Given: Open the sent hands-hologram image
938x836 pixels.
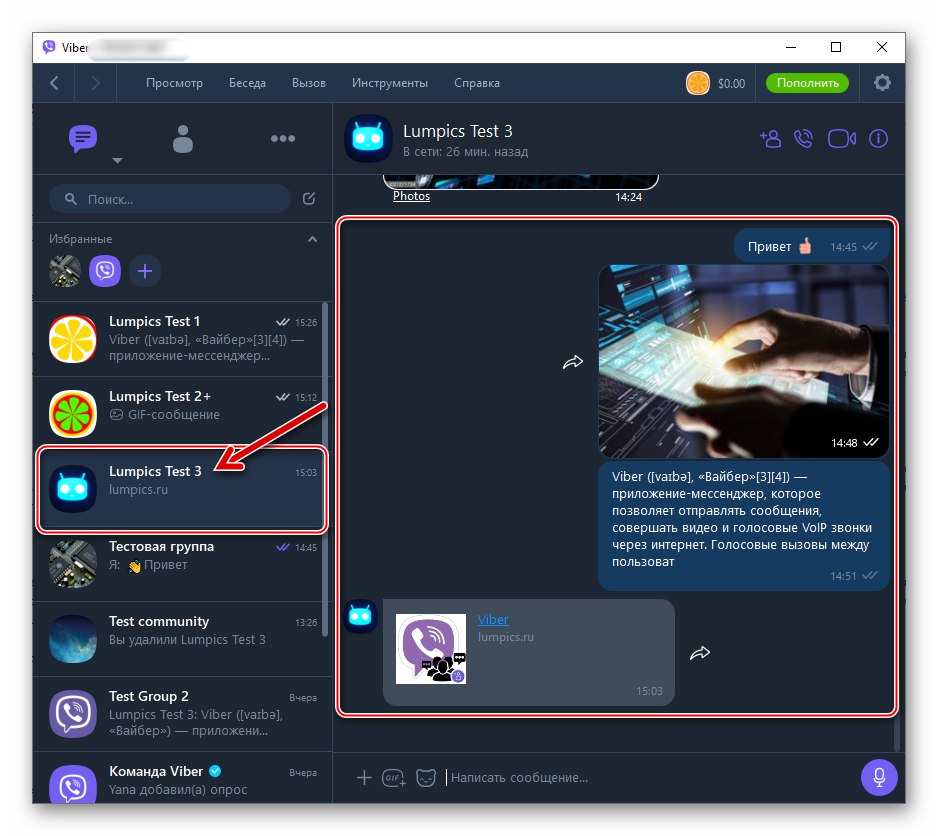Looking at the screenshot, I should 743,361.
